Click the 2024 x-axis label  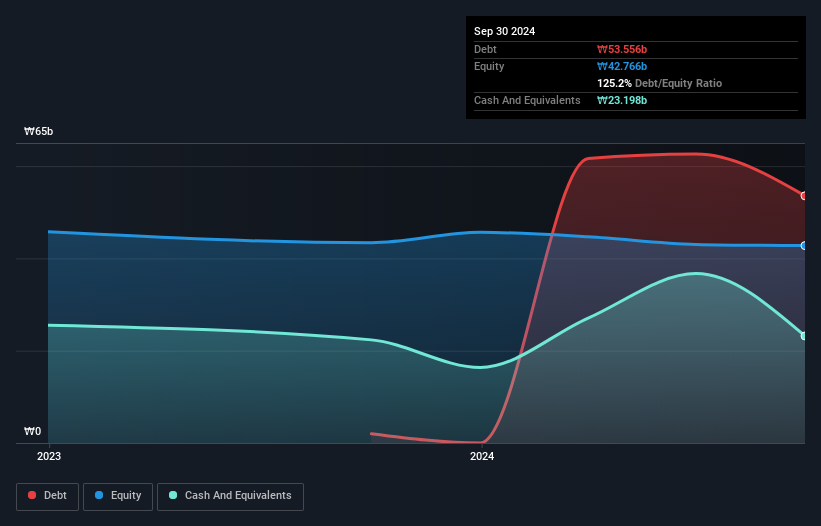pyautogui.click(x=482, y=456)
